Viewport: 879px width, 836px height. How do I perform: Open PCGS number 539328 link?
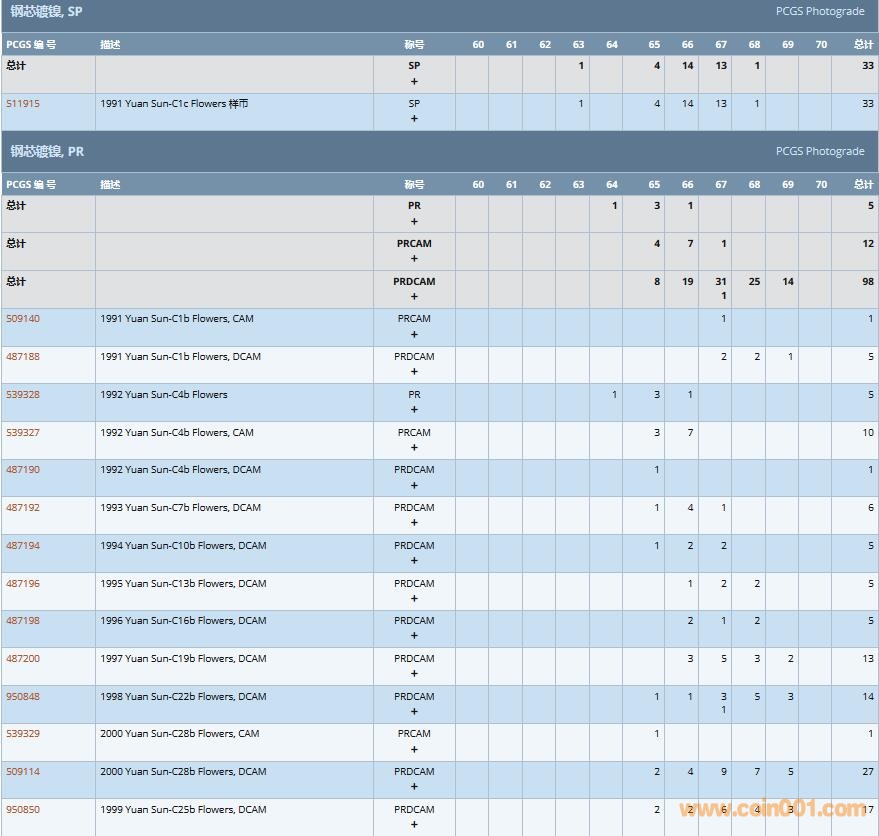pyautogui.click(x=23, y=395)
